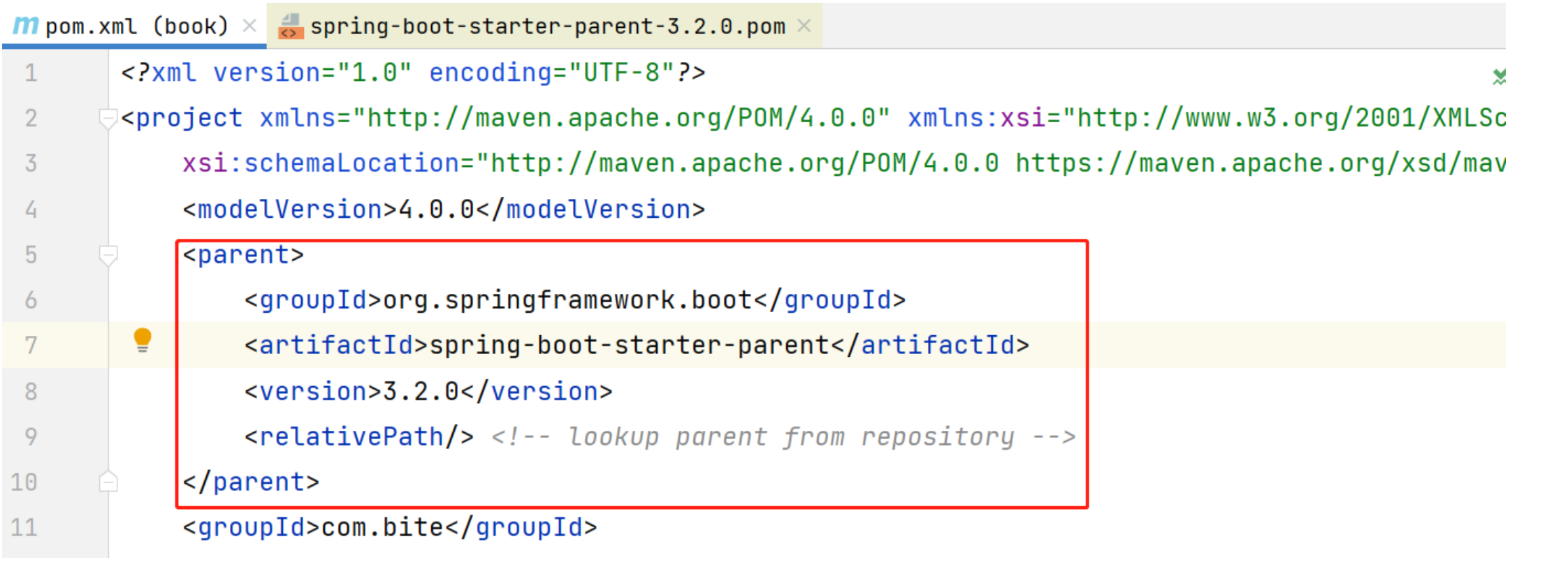The image size is (1568, 567).
Task: Click line number 11 in the gutter
Action: pos(24,527)
